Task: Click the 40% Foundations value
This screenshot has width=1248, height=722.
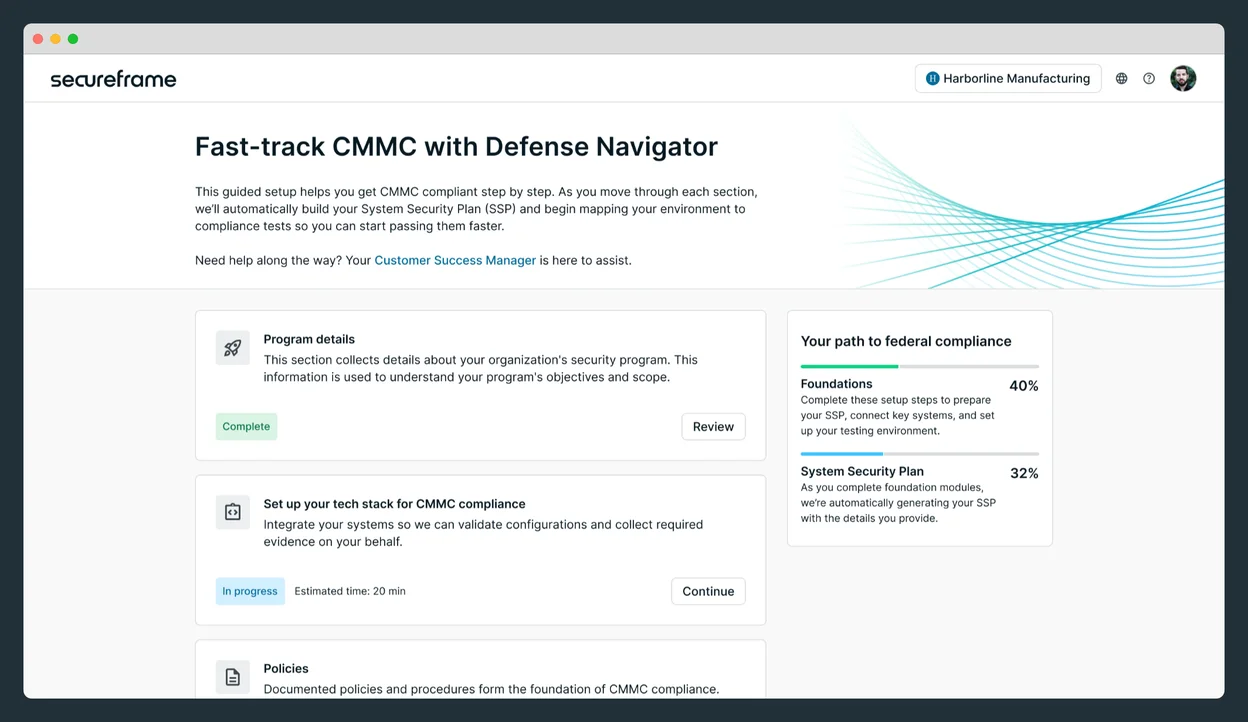Action: [x=1024, y=386]
